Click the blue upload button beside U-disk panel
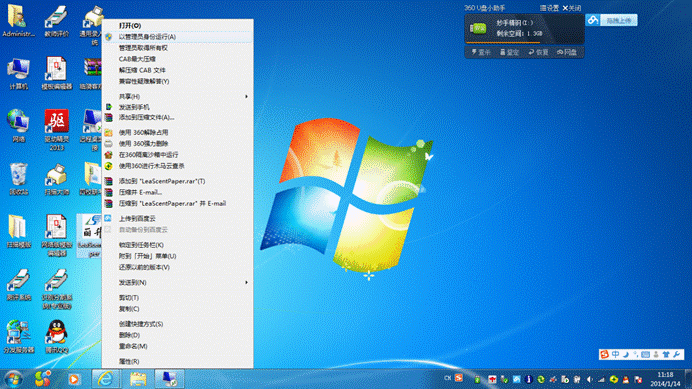The height and width of the screenshot is (389, 692). 618,20
